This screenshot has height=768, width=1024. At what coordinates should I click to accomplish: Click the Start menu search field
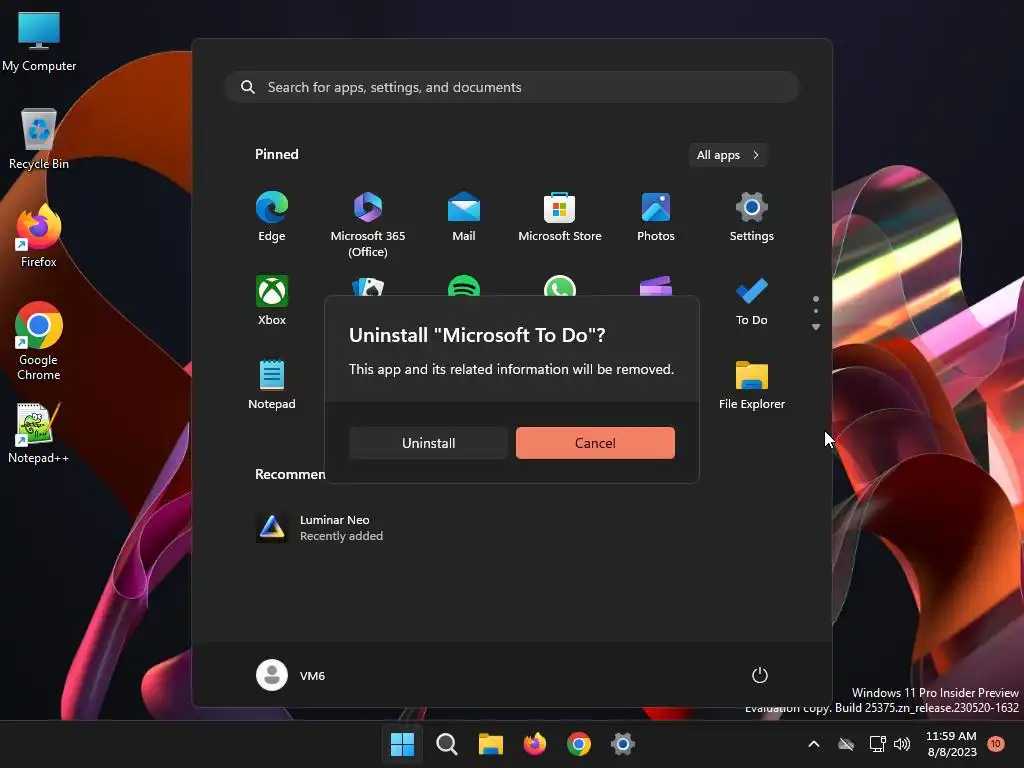[512, 87]
